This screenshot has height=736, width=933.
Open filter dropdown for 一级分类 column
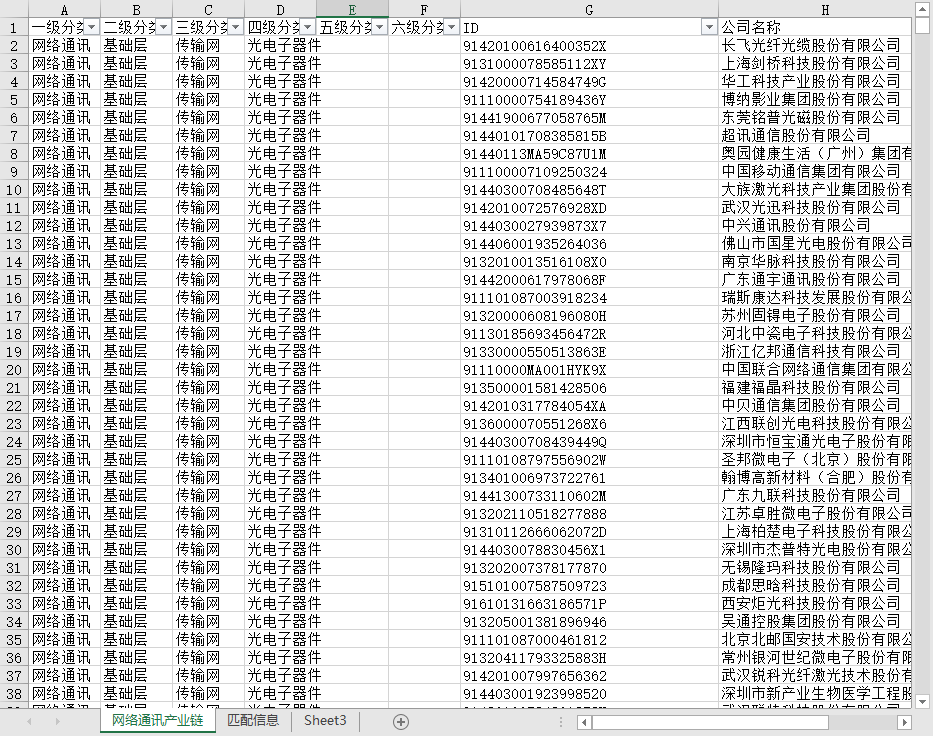(x=91, y=27)
